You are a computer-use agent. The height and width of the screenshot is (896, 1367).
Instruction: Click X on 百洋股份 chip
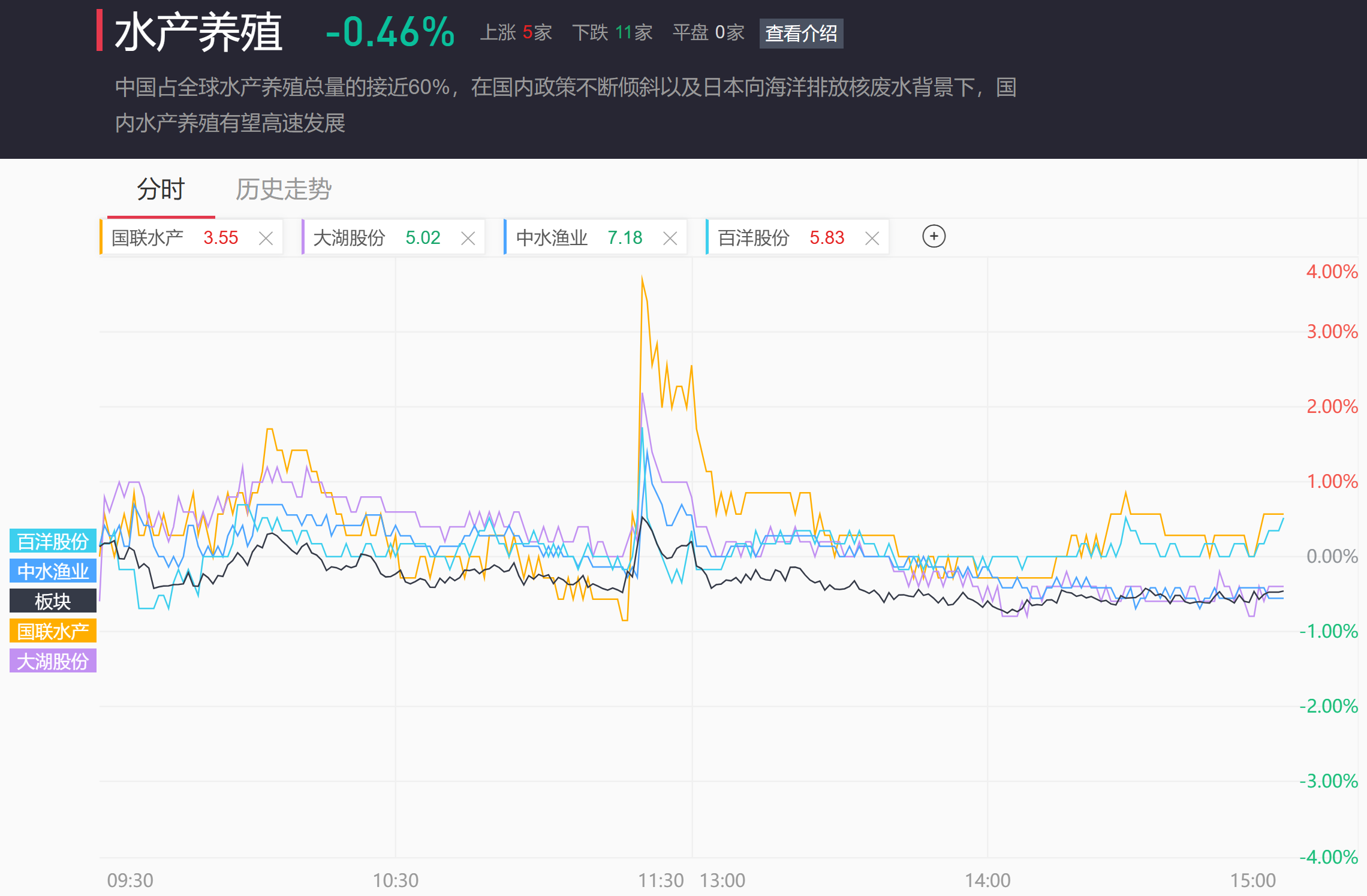click(x=872, y=239)
